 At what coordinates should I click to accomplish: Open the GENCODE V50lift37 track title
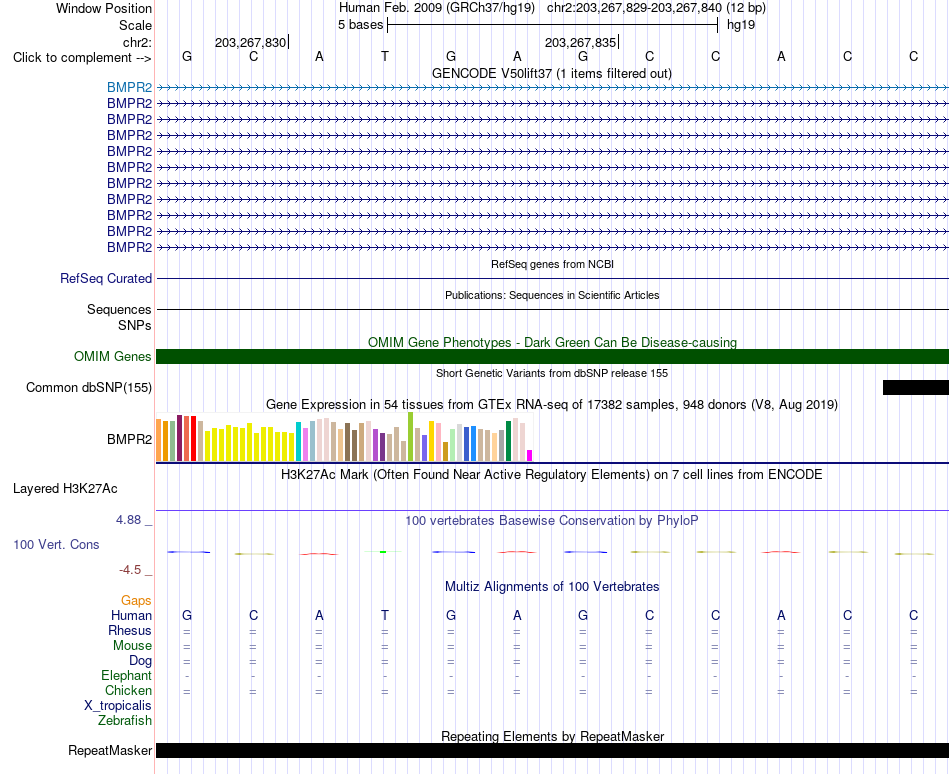tap(551, 73)
